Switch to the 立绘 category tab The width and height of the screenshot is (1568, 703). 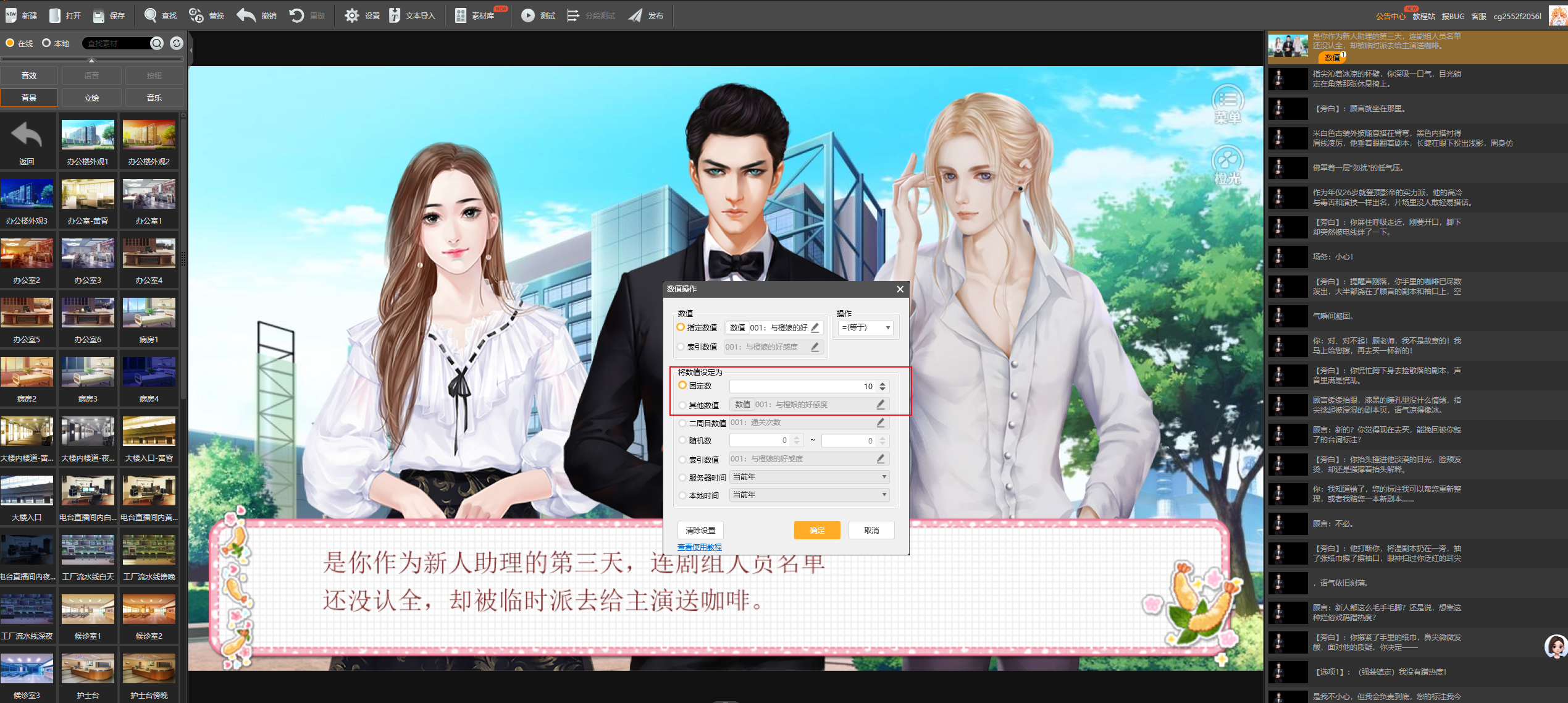pos(91,97)
